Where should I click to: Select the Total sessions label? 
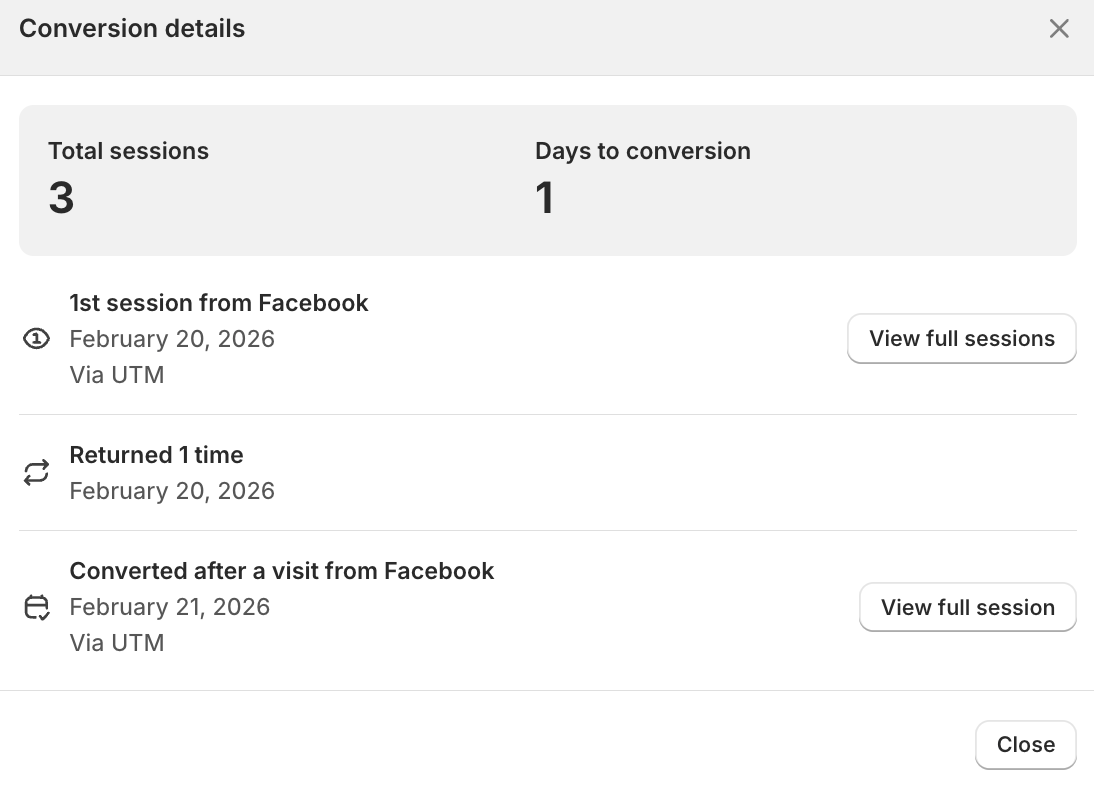click(x=128, y=151)
